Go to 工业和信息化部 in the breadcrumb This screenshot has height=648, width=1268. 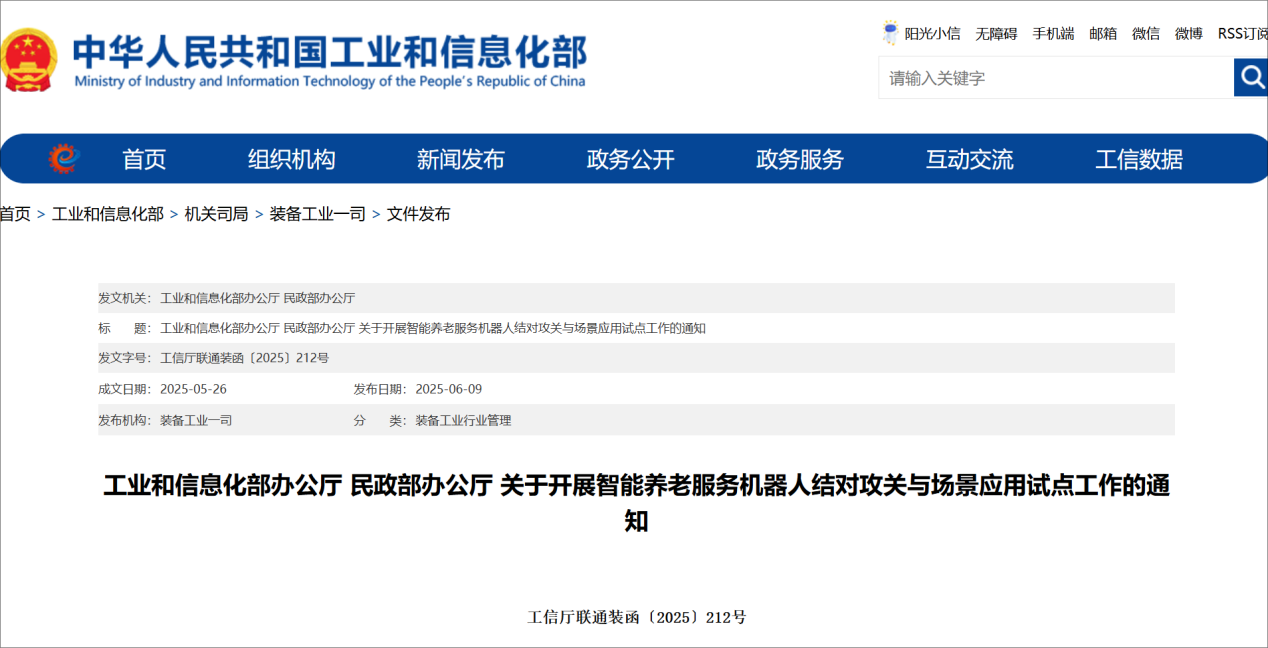pos(108,214)
